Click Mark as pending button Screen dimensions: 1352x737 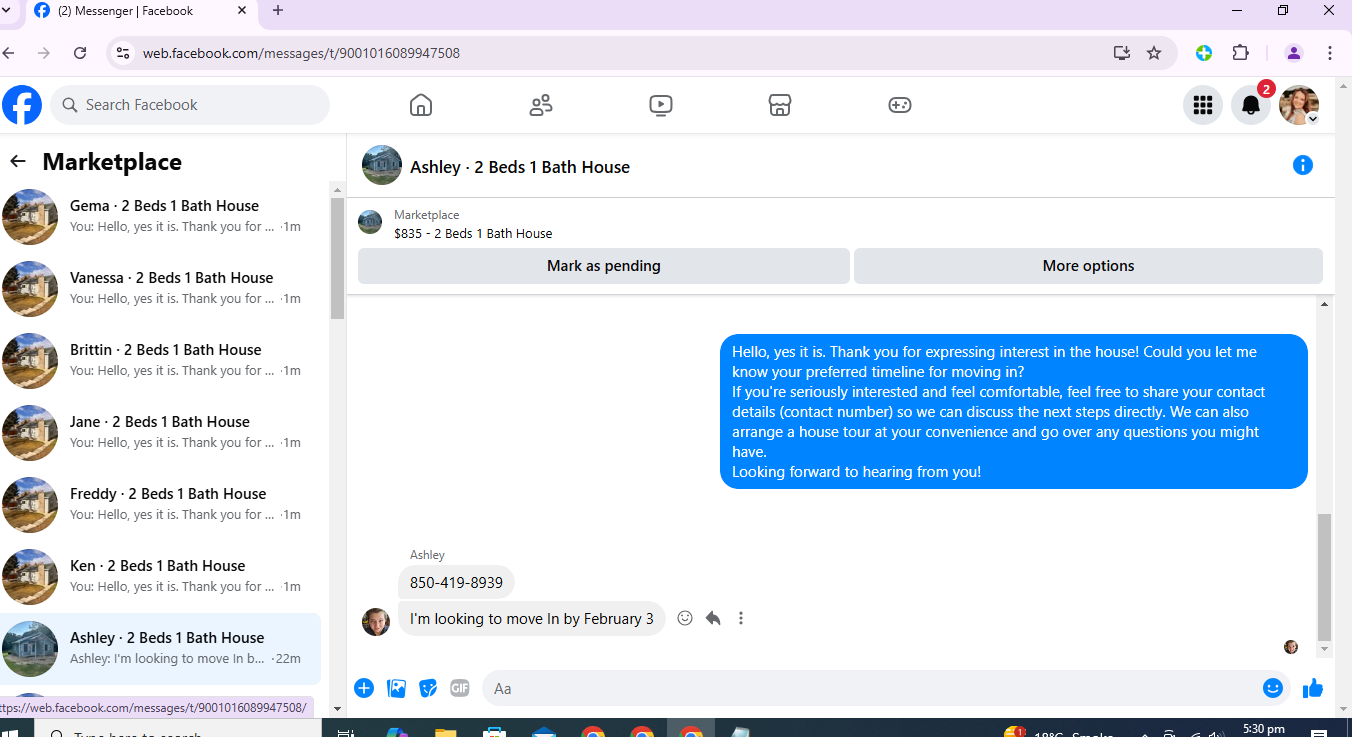[604, 266]
